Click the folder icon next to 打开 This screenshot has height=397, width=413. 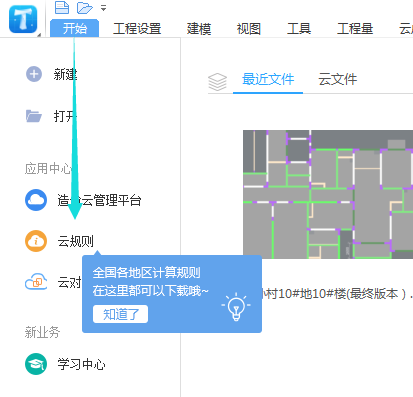[x=34, y=116]
